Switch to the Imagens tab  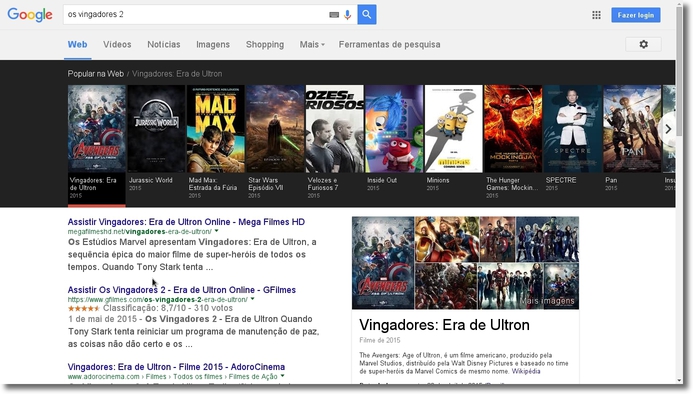point(213,45)
